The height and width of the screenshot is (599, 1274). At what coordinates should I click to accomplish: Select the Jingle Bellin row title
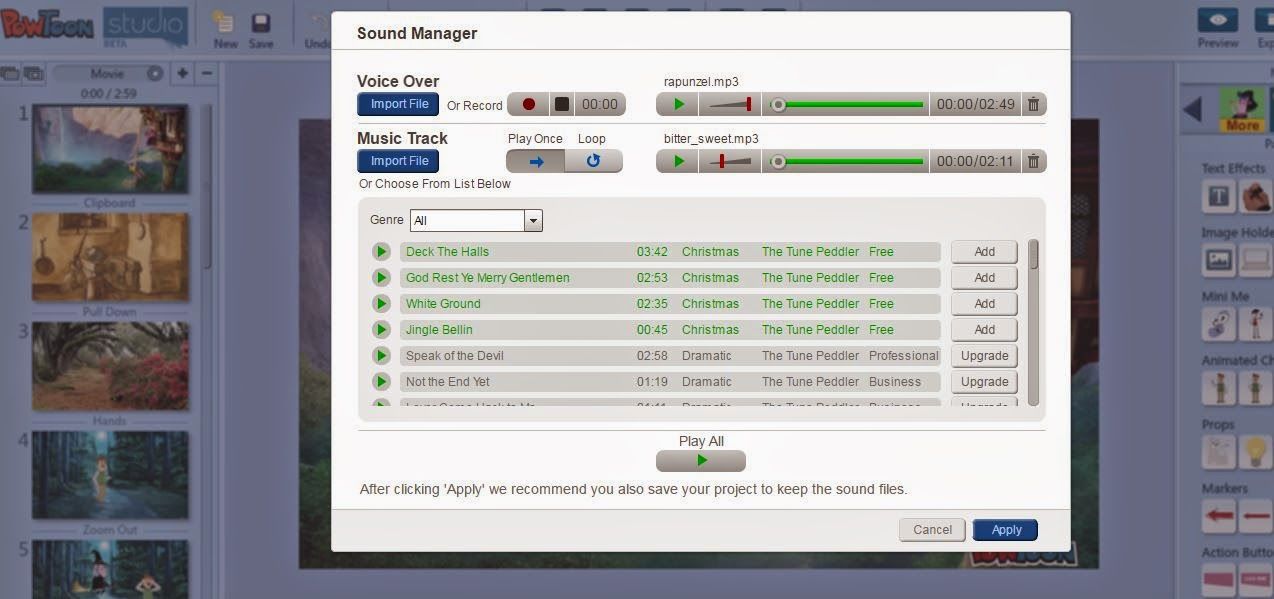point(439,330)
